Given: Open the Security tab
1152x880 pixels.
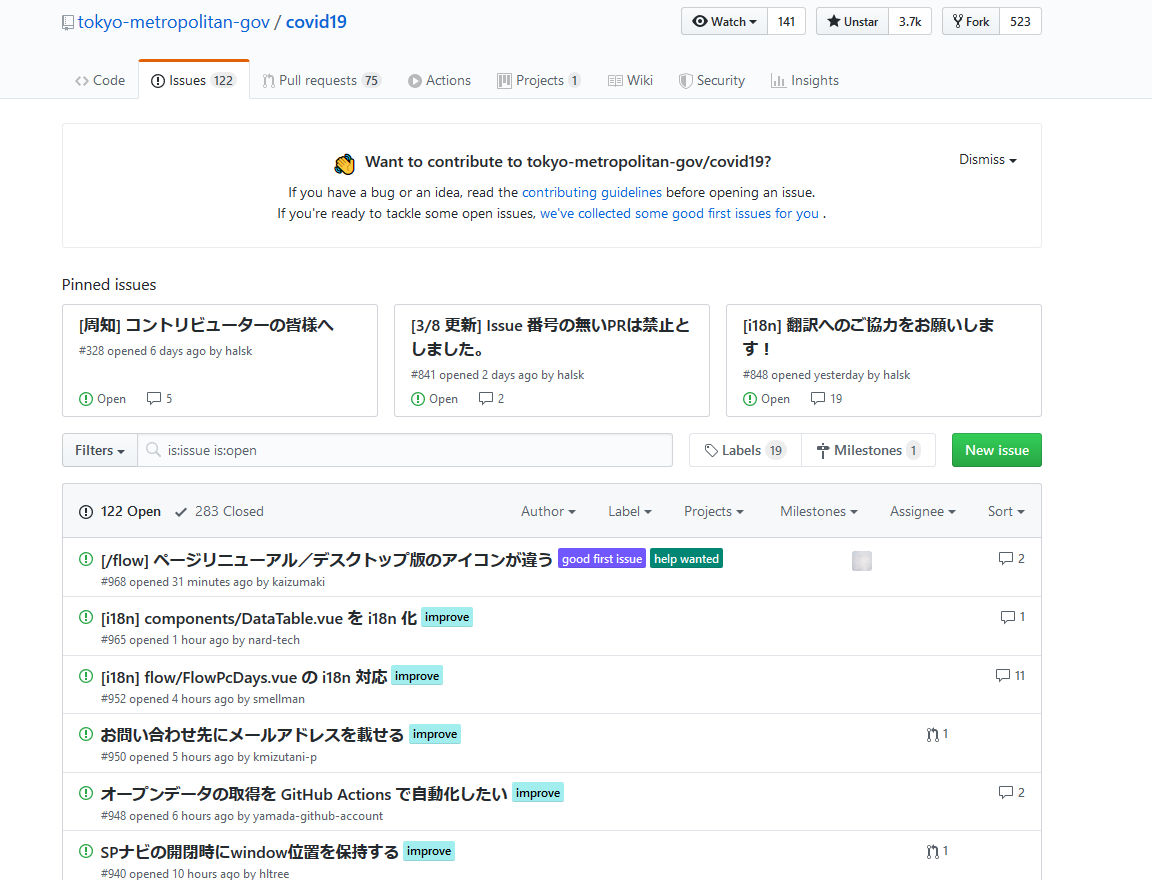Looking at the screenshot, I should [711, 81].
